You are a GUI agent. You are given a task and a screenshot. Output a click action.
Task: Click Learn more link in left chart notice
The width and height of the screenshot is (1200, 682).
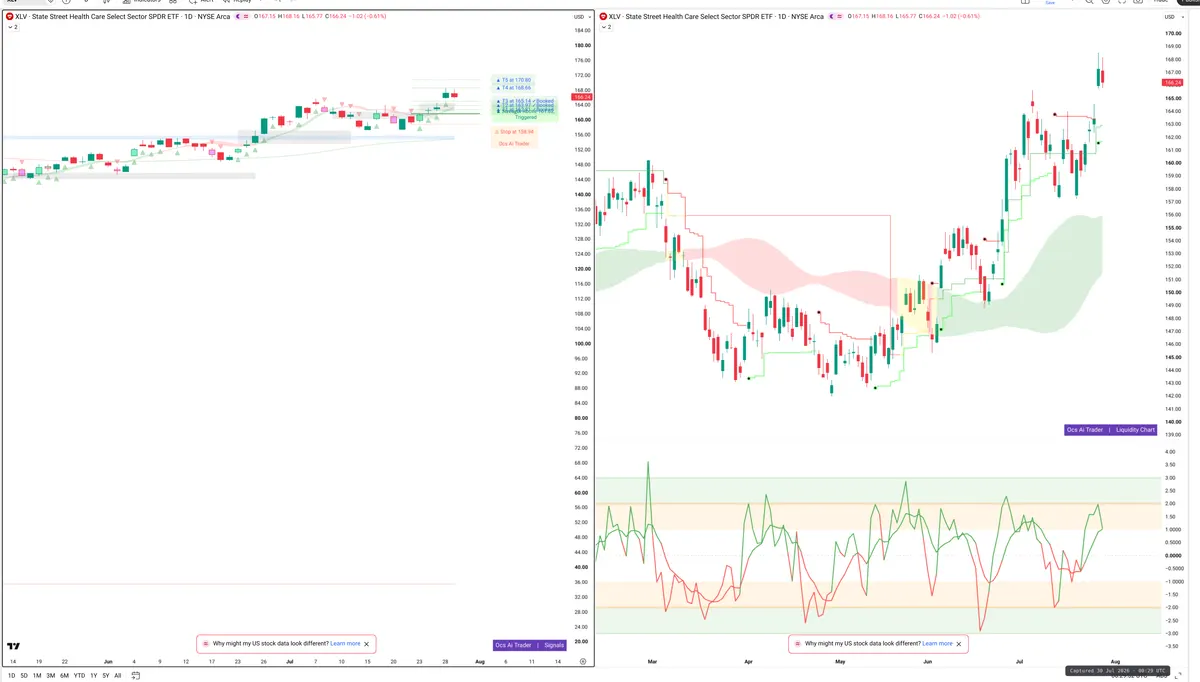tap(345, 644)
